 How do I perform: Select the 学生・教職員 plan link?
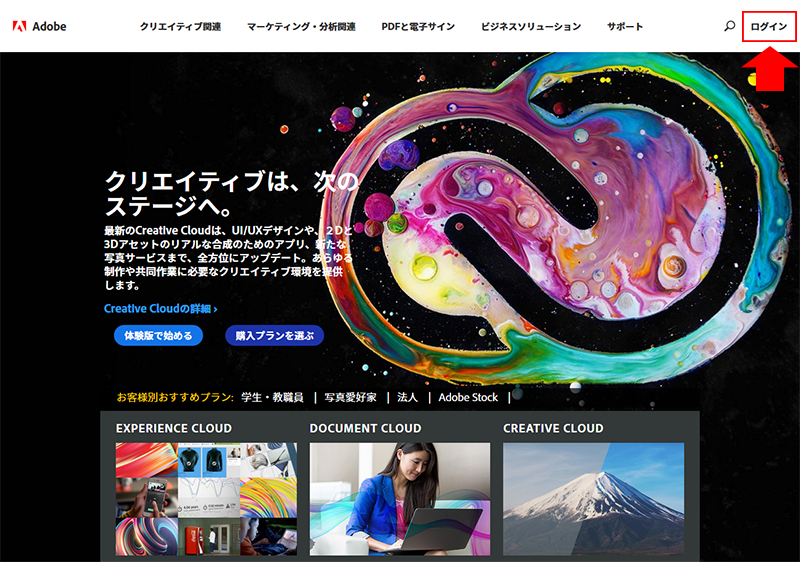[272, 397]
